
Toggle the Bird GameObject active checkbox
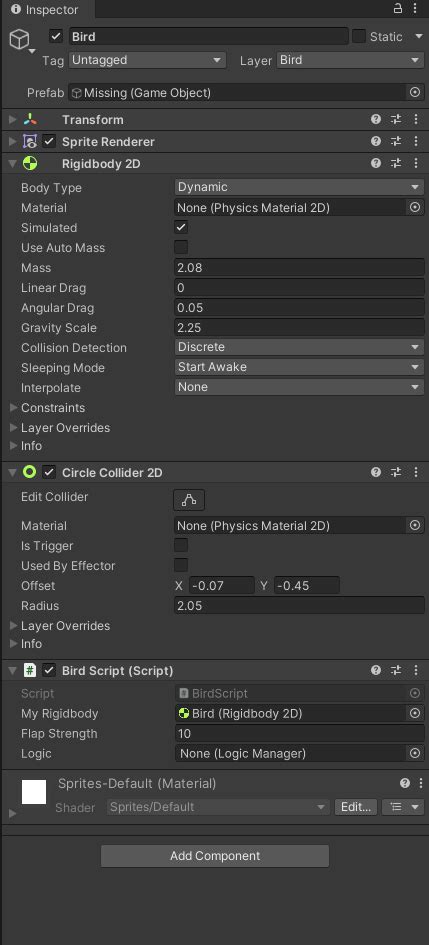click(56, 36)
